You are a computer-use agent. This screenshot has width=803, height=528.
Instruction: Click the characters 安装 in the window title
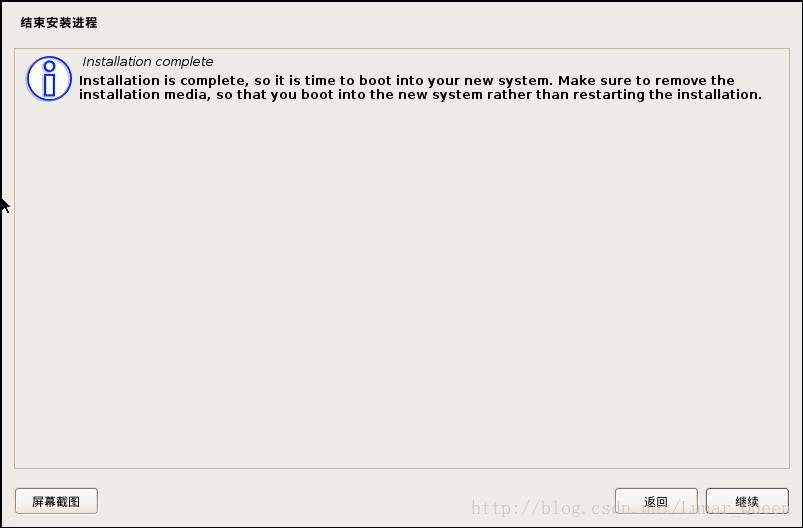(59, 23)
